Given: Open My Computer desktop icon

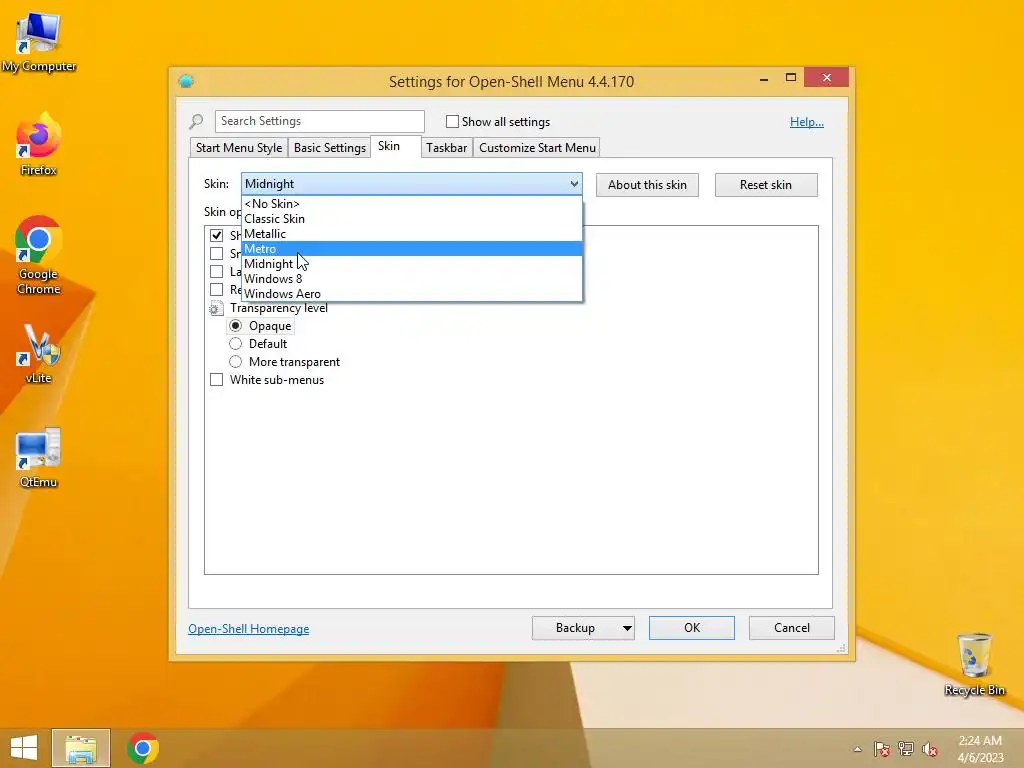Looking at the screenshot, I should 39,42.
